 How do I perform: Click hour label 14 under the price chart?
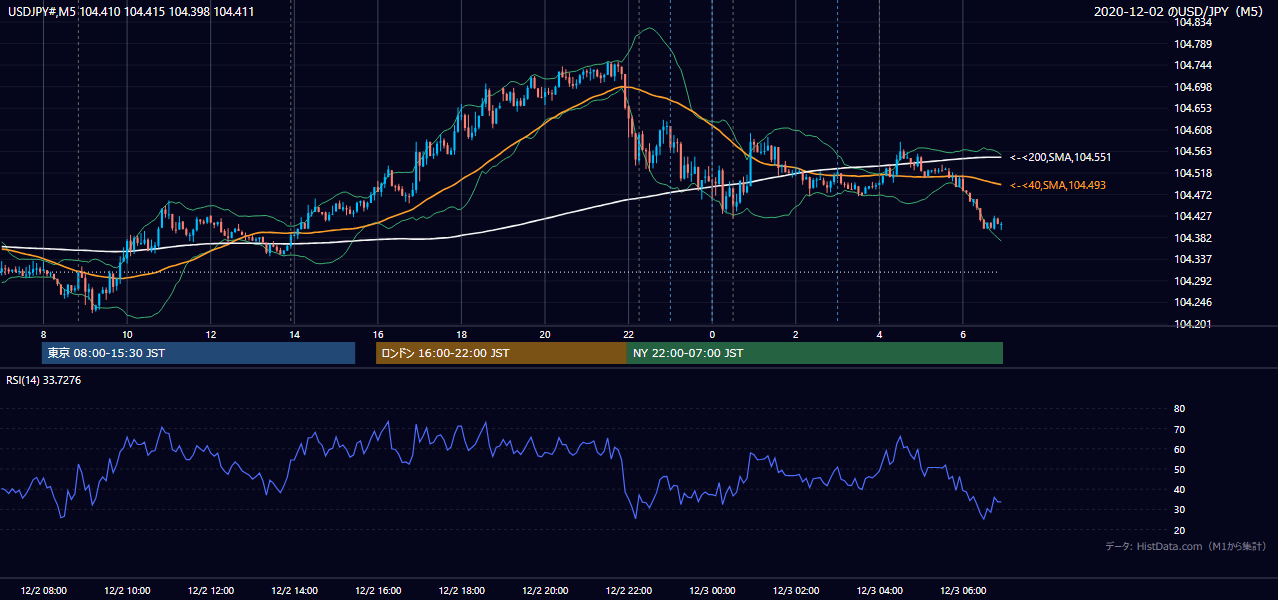(294, 334)
